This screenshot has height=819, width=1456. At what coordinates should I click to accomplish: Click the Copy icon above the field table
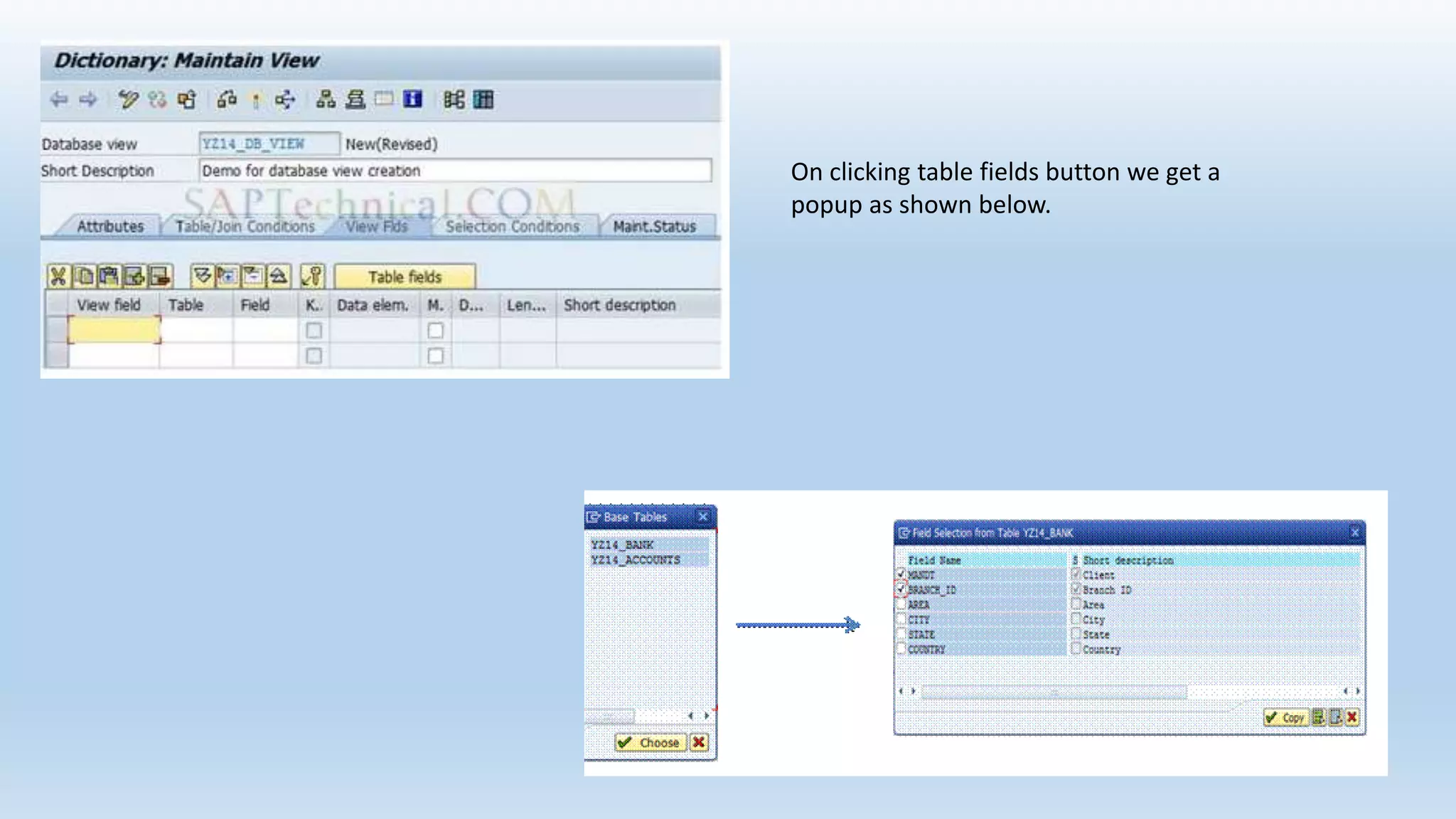pyautogui.click(x=84, y=276)
